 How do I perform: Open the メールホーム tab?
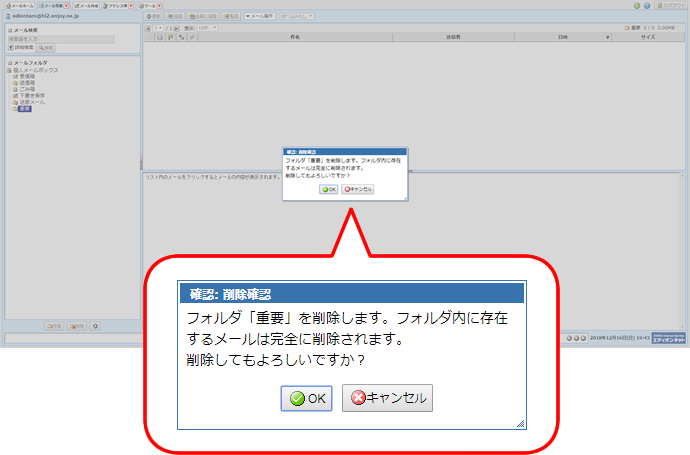pos(19,6)
